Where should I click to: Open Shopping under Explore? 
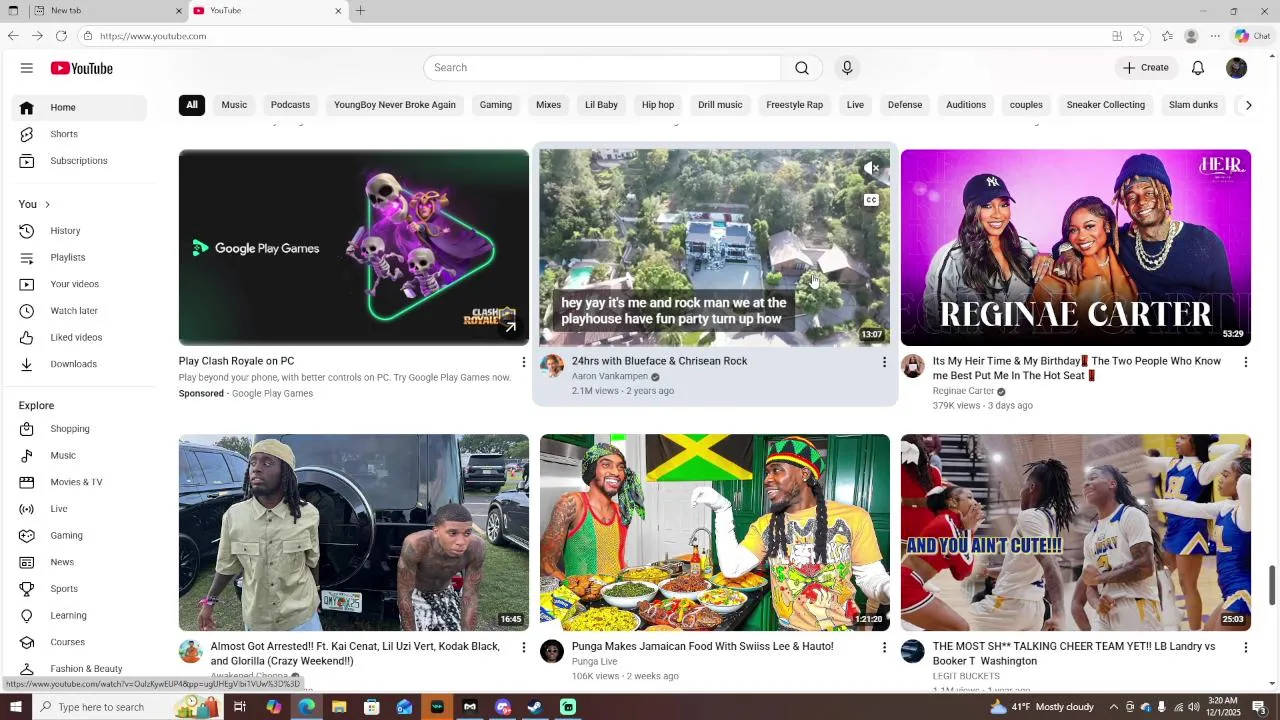pos(70,429)
